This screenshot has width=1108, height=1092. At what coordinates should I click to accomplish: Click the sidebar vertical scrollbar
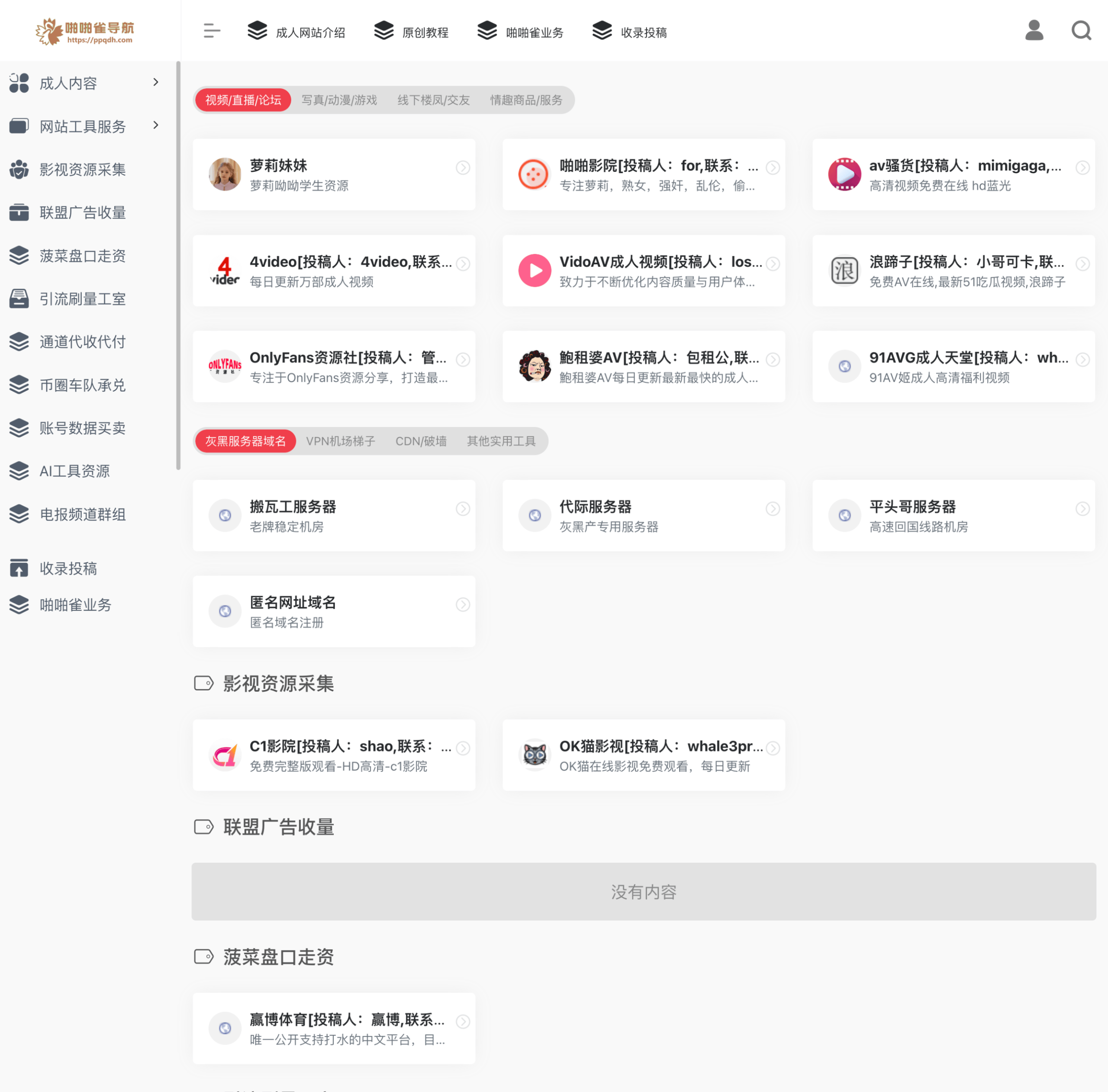click(x=178, y=265)
